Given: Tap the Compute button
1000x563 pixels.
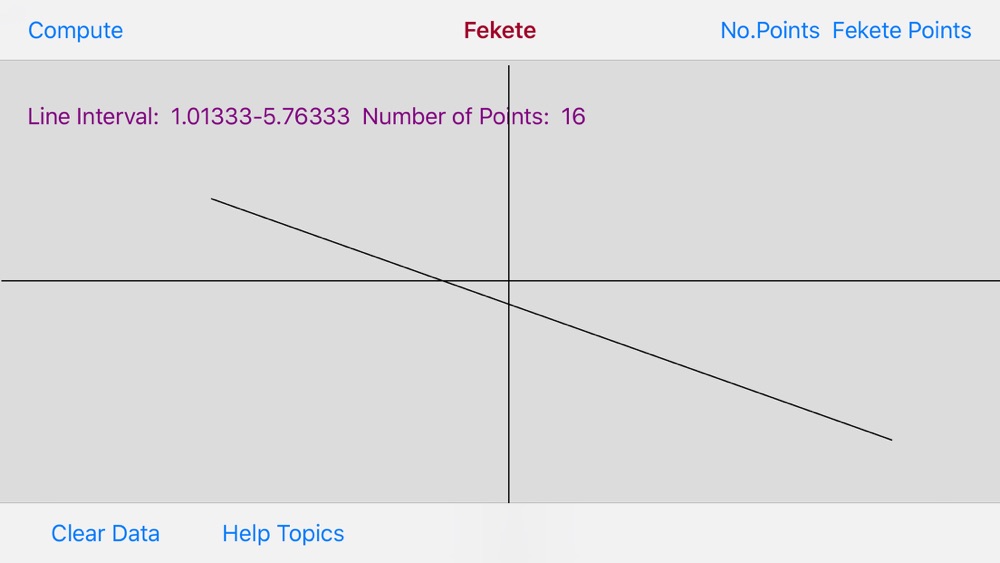Looking at the screenshot, I should coord(75,31).
